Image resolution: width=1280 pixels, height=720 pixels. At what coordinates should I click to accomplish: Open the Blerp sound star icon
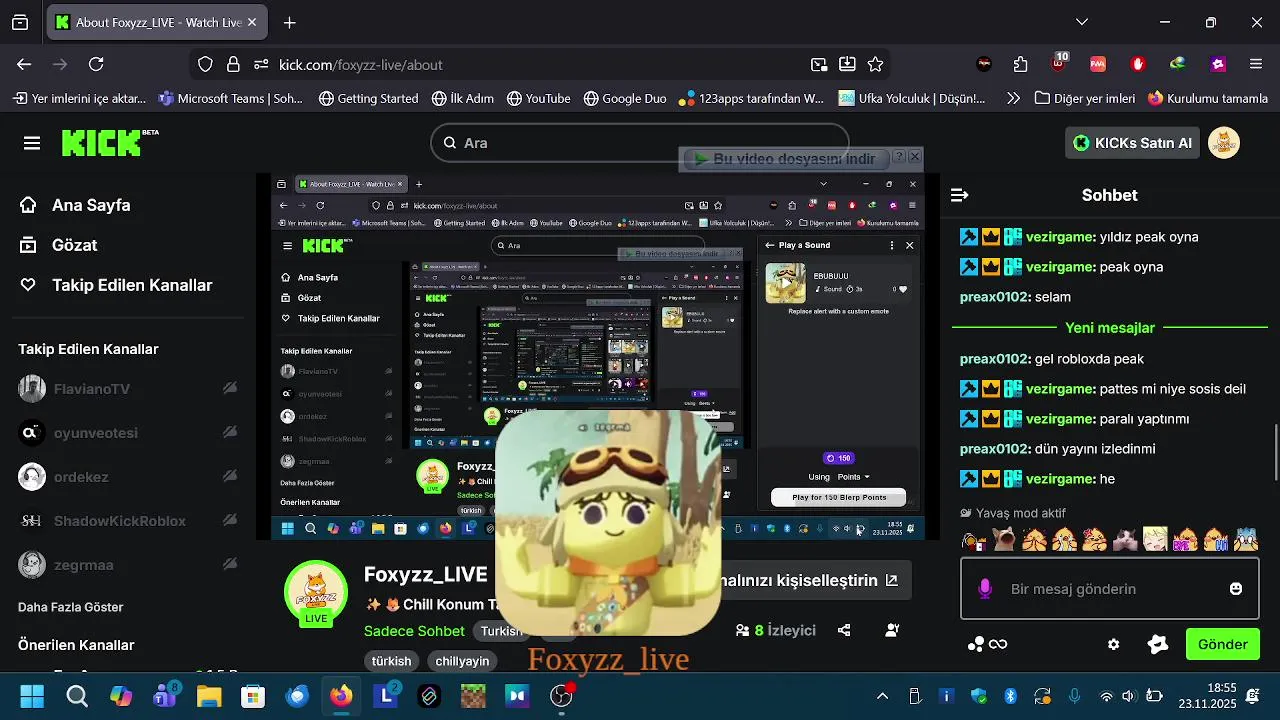pyautogui.click(x=1158, y=644)
